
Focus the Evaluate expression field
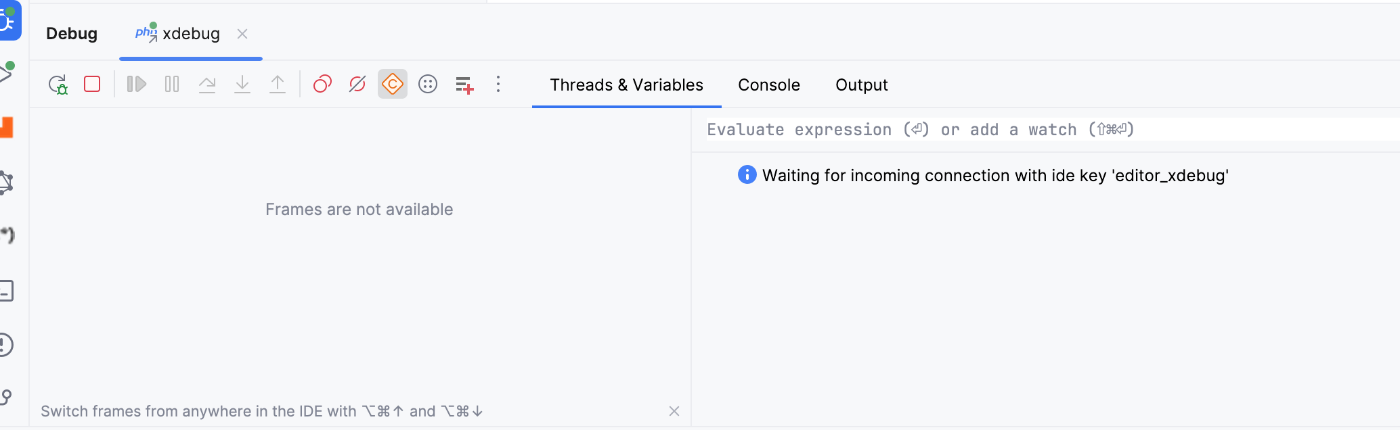(1045, 130)
